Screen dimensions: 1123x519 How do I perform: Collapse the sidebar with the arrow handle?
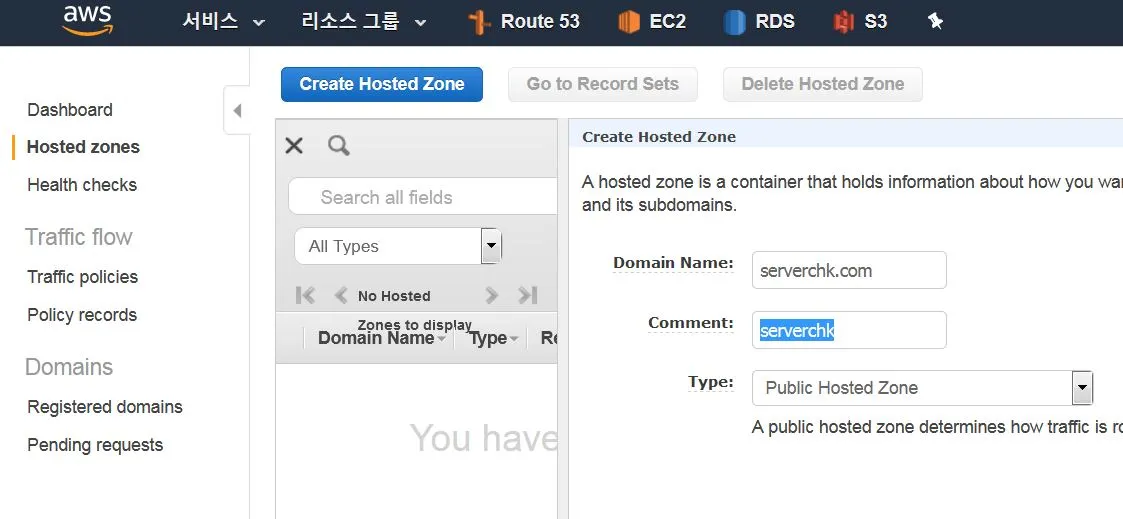point(237,110)
